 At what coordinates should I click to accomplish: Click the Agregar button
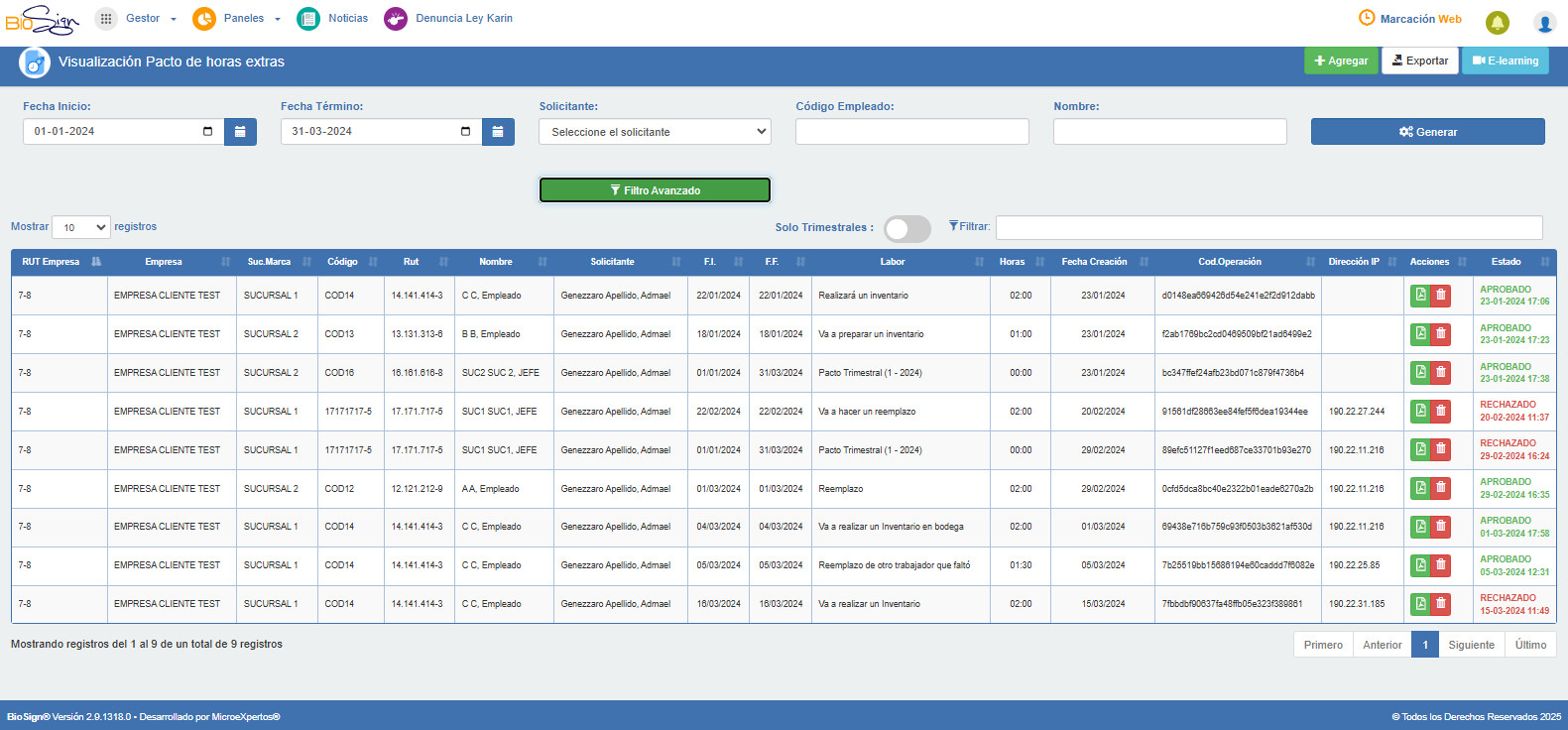[x=1341, y=61]
